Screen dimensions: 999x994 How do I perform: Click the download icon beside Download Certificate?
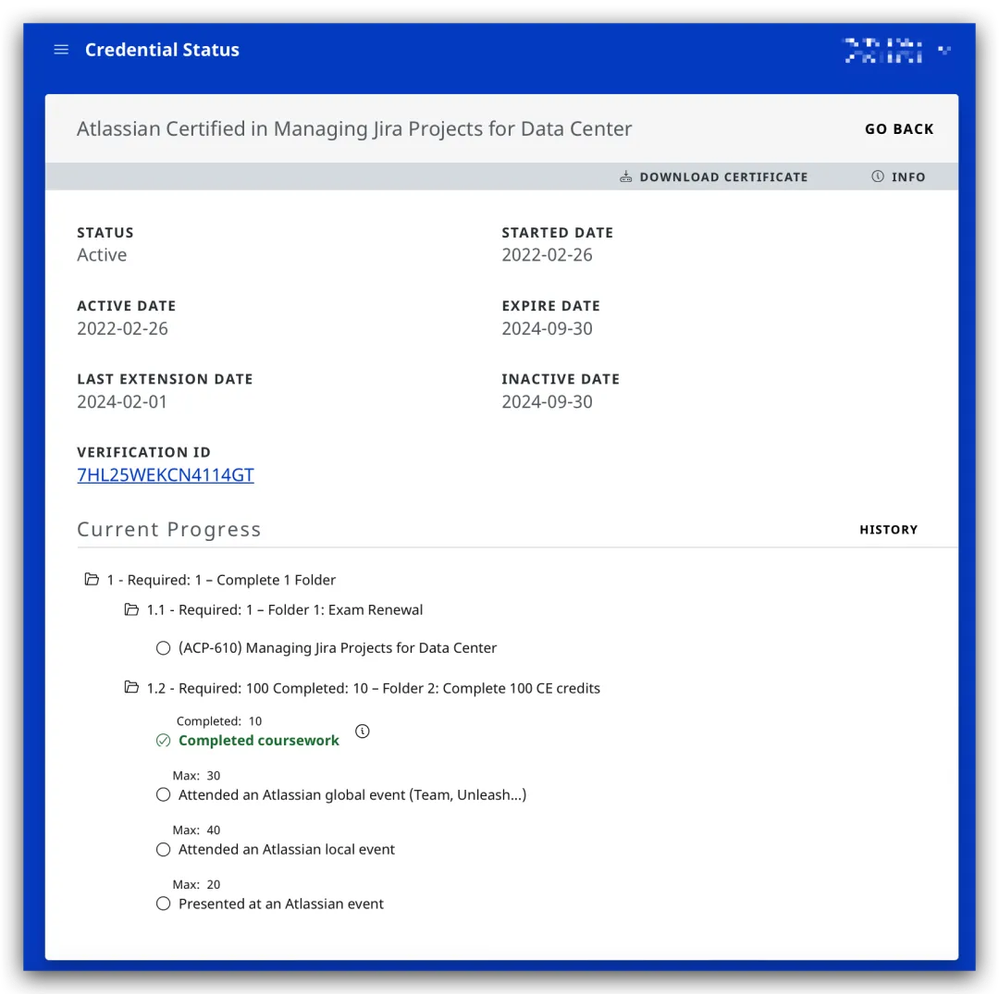click(626, 176)
